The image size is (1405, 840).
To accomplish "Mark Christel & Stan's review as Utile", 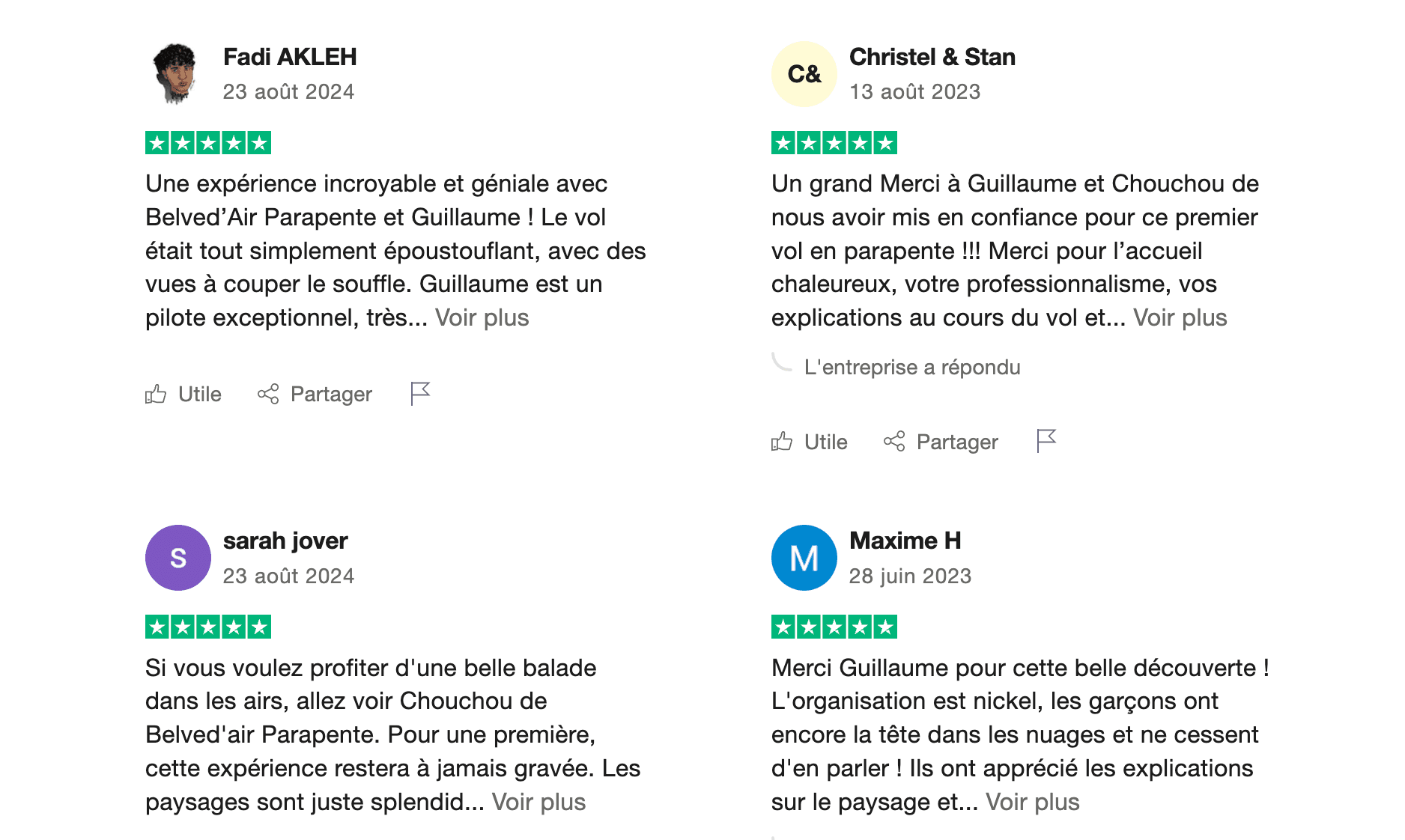I will point(810,442).
